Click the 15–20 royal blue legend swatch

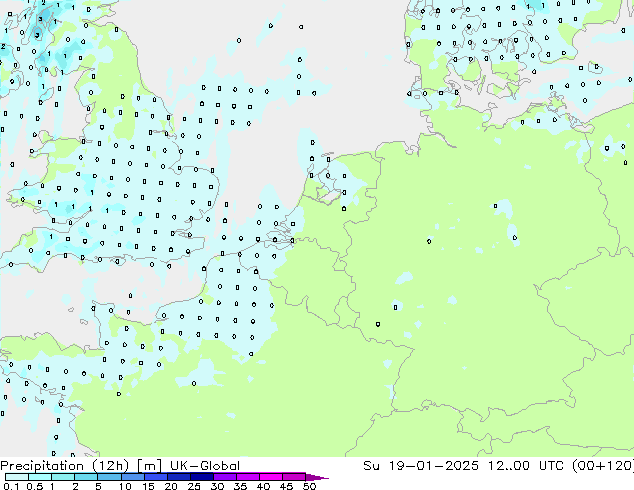pyautogui.click(x=155, y=477)
